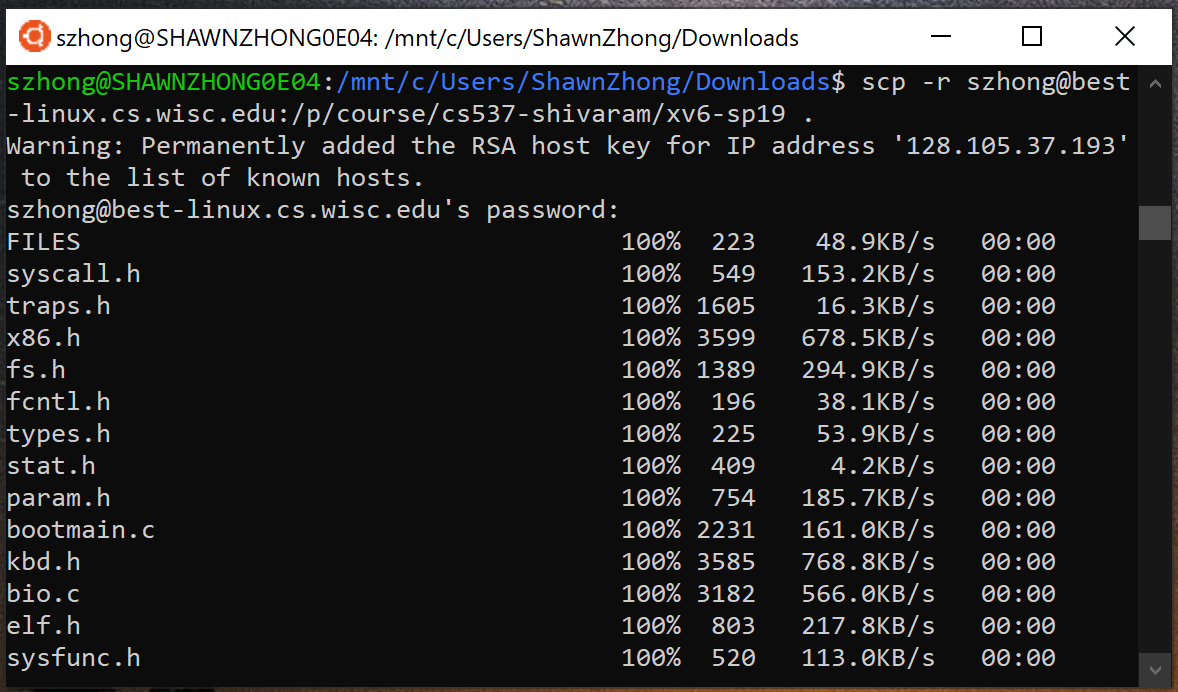The height and width of the screenshot is (692, 1178).
Task: Click the 100% progress for x86.h
Action: (651, 338)
